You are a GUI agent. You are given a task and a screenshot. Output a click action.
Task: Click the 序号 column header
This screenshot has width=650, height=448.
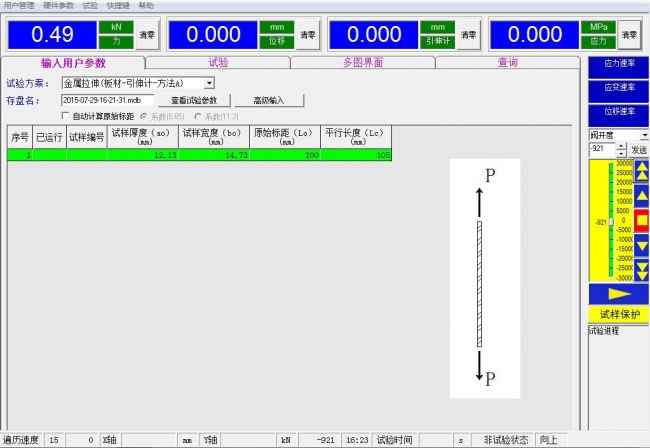(x=20, y=137)
